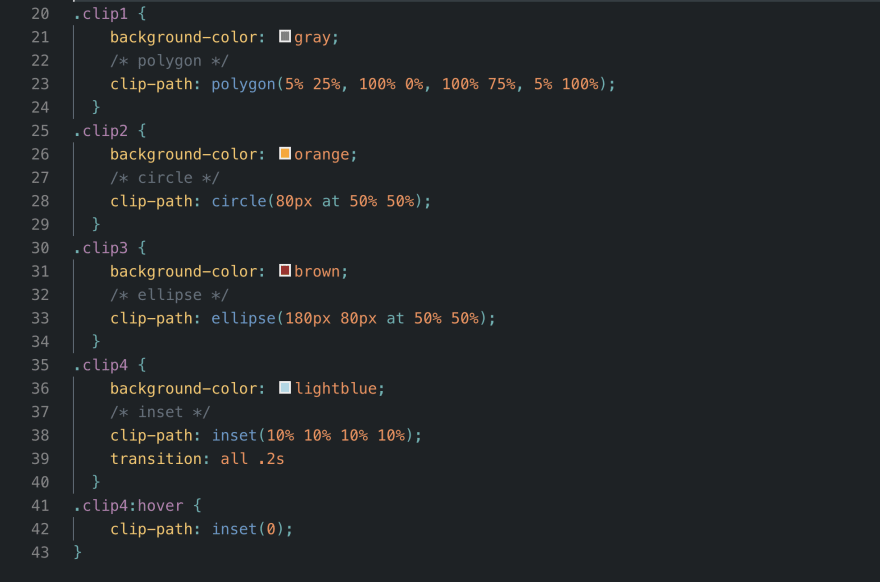This screenshot has width=880, height=582.
Task: Click the 5% 25% polygon point
Action: coord(313,84)
